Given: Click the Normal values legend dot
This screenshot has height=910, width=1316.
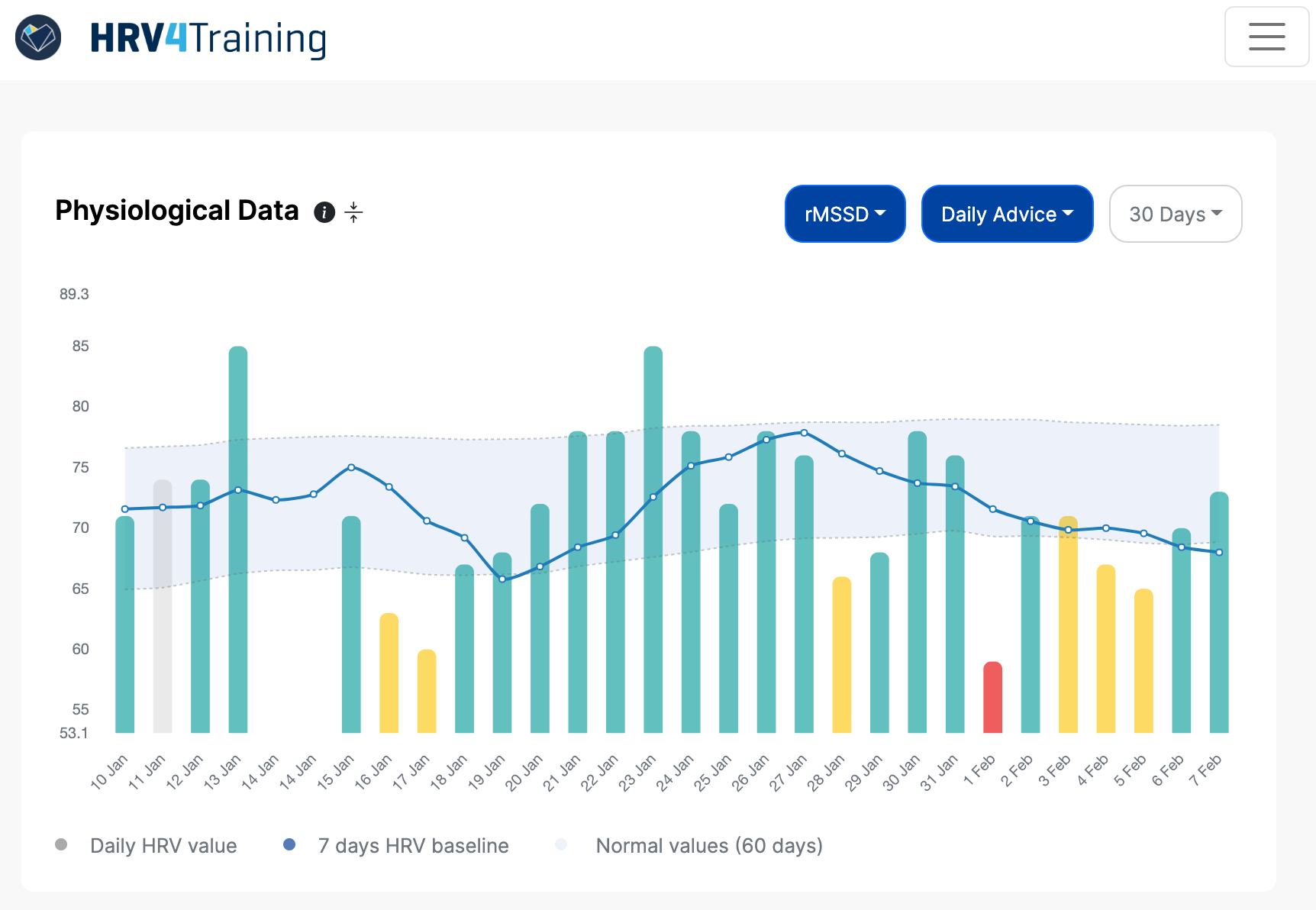Looking at the screenshot, I should [x=561, y=845].
